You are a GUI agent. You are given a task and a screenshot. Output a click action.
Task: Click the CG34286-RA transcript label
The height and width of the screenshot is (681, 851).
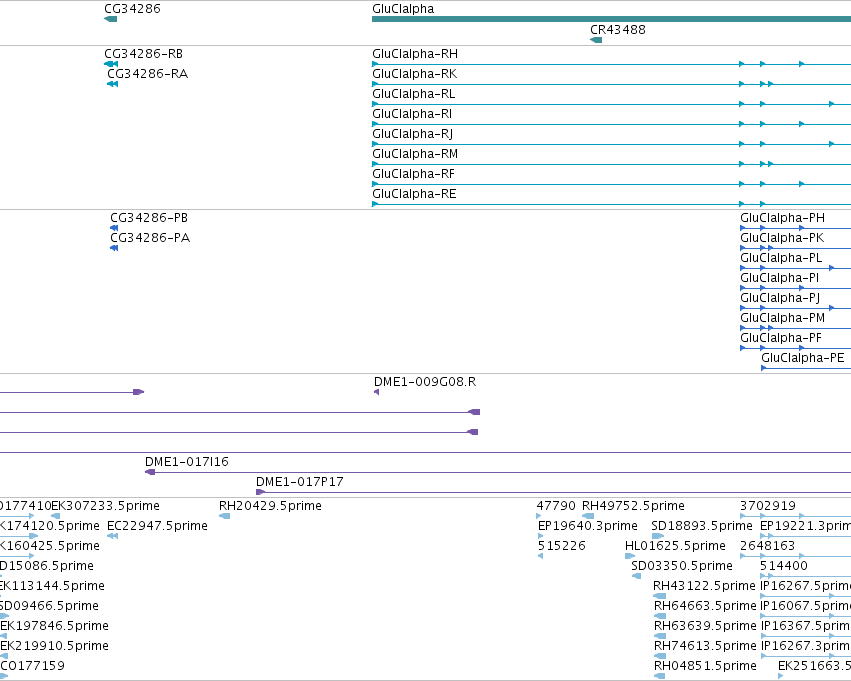point(148,74)
